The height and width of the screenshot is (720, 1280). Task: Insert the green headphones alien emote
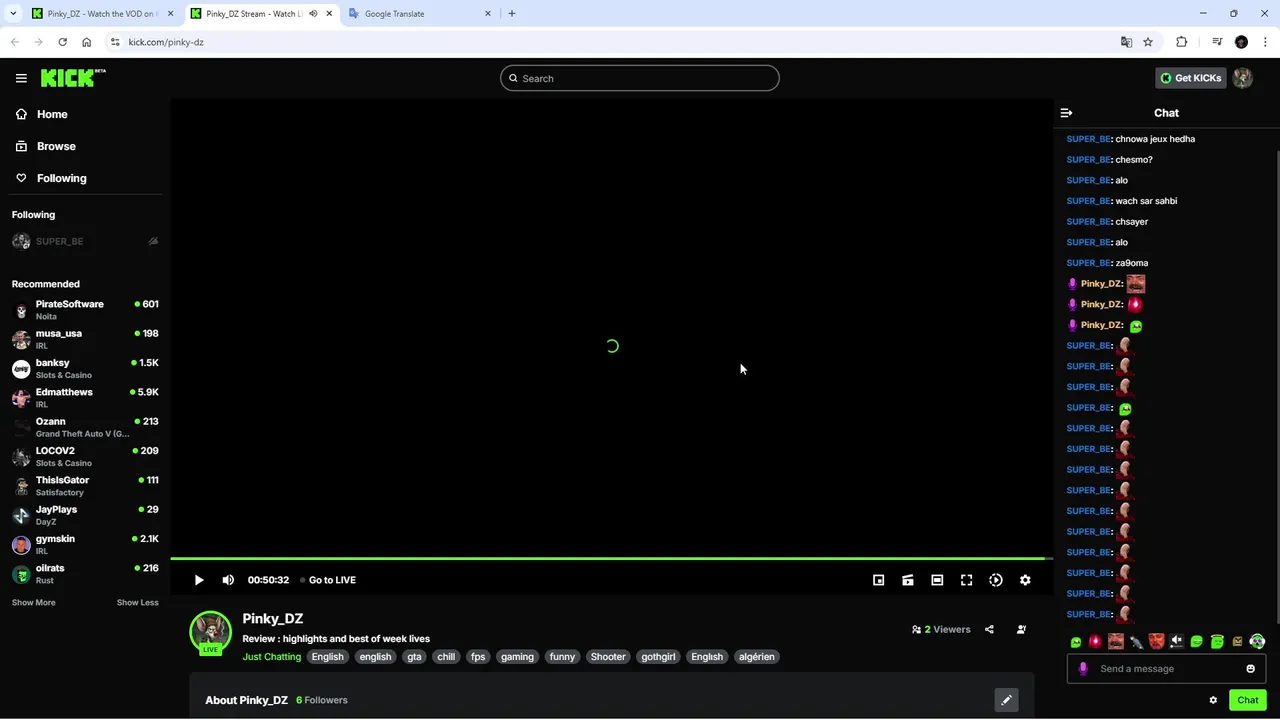click(x=1257, y=641)
